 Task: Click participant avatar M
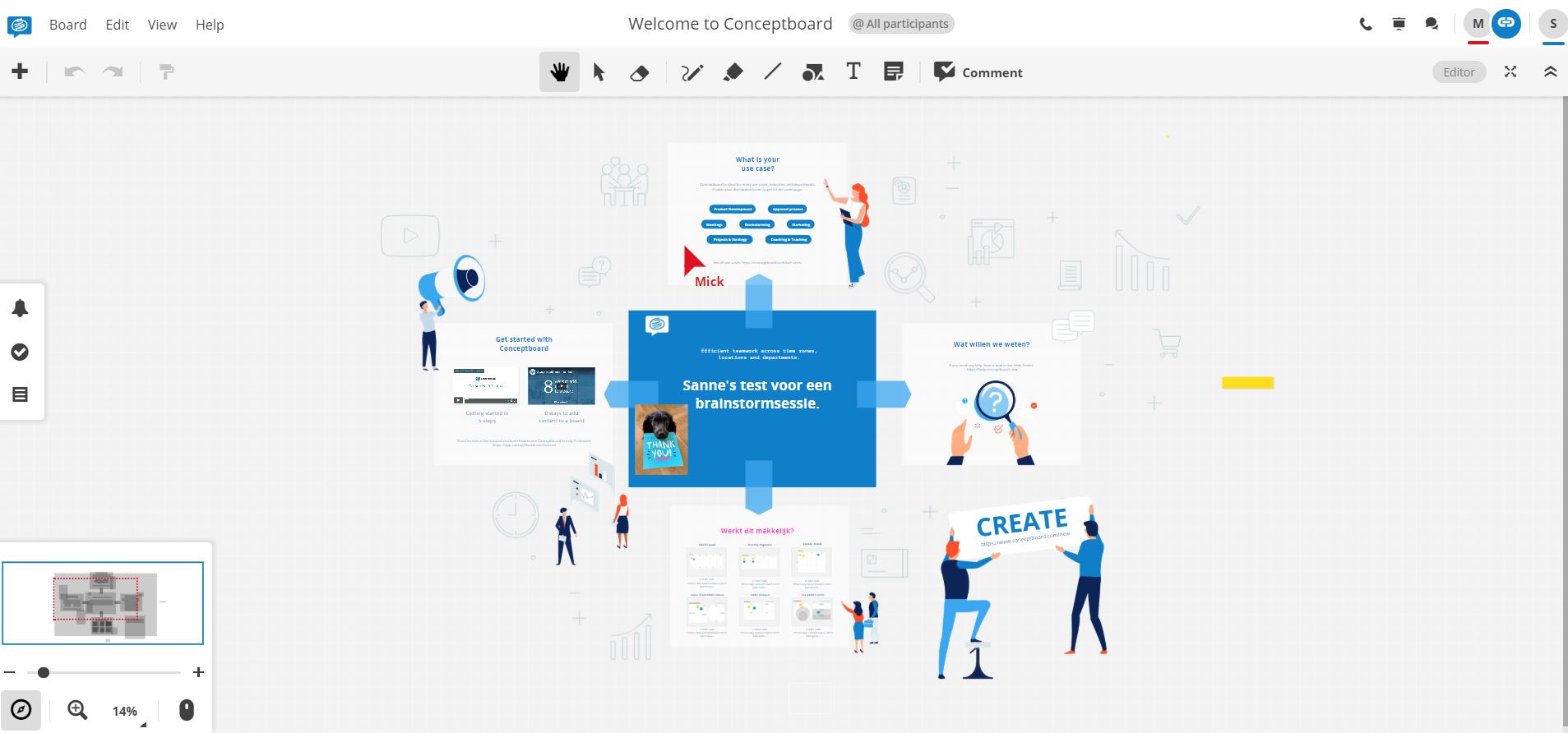[1478, 24]
